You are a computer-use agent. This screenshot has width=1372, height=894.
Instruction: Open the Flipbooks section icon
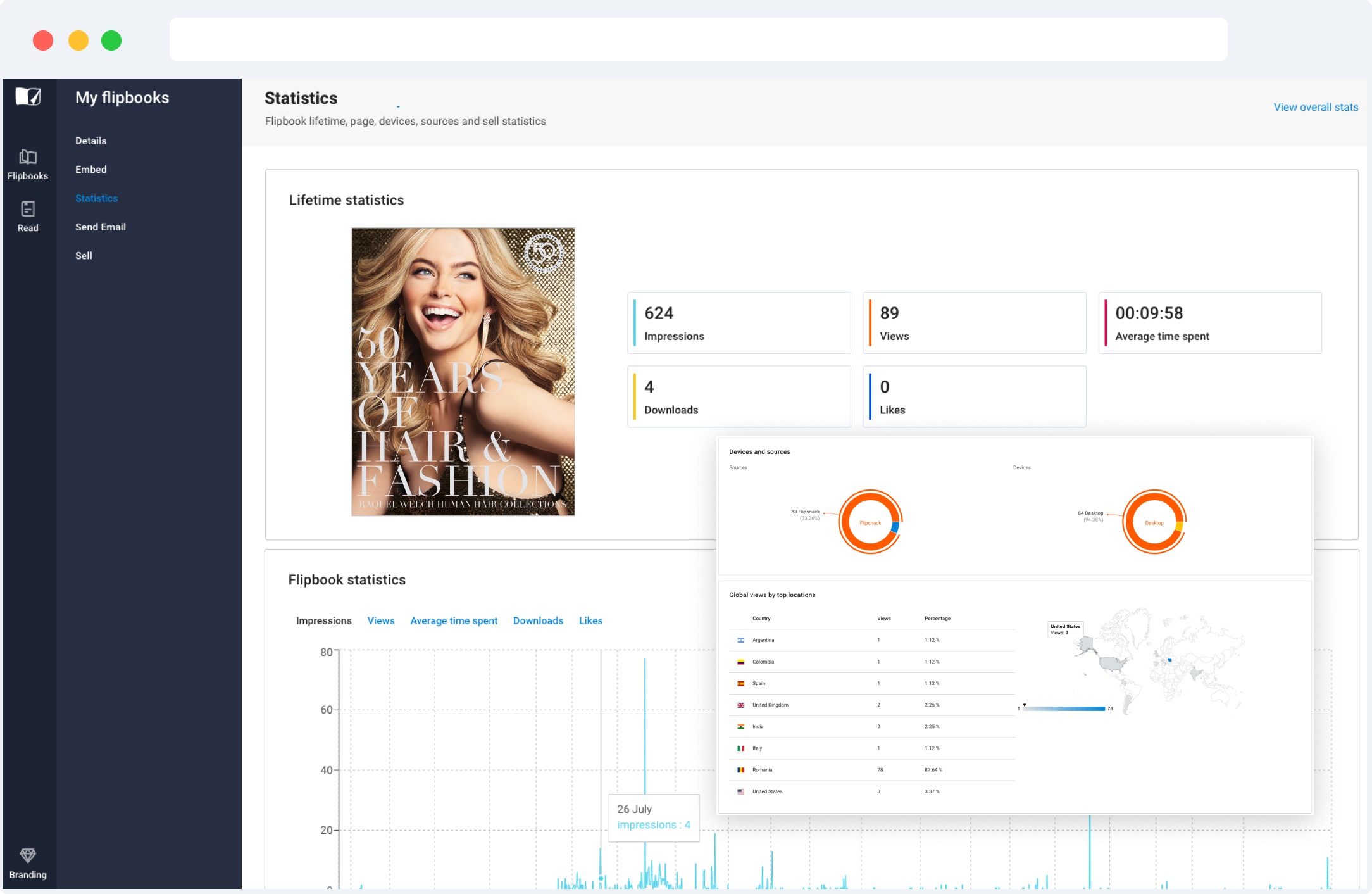28,157
